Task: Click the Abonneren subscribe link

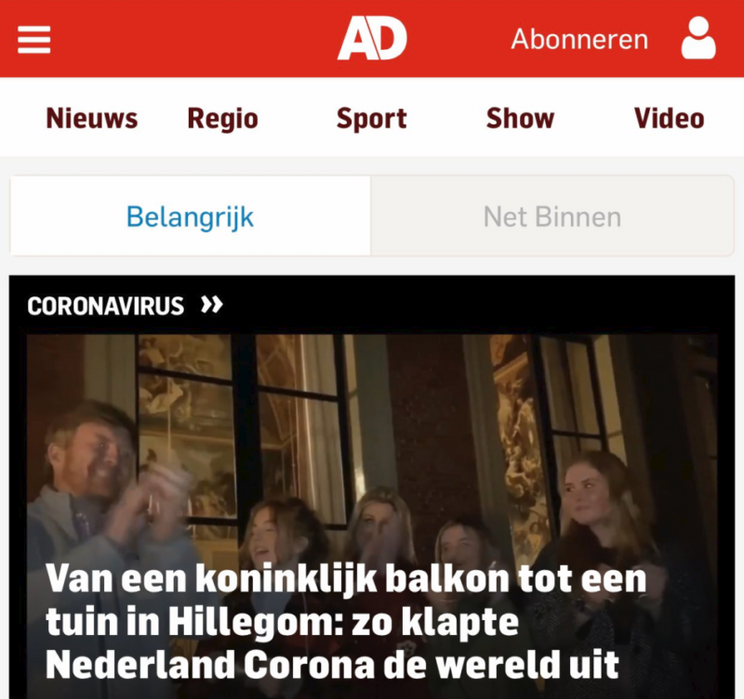Action: pyautogui.click(x=579, y=39)
